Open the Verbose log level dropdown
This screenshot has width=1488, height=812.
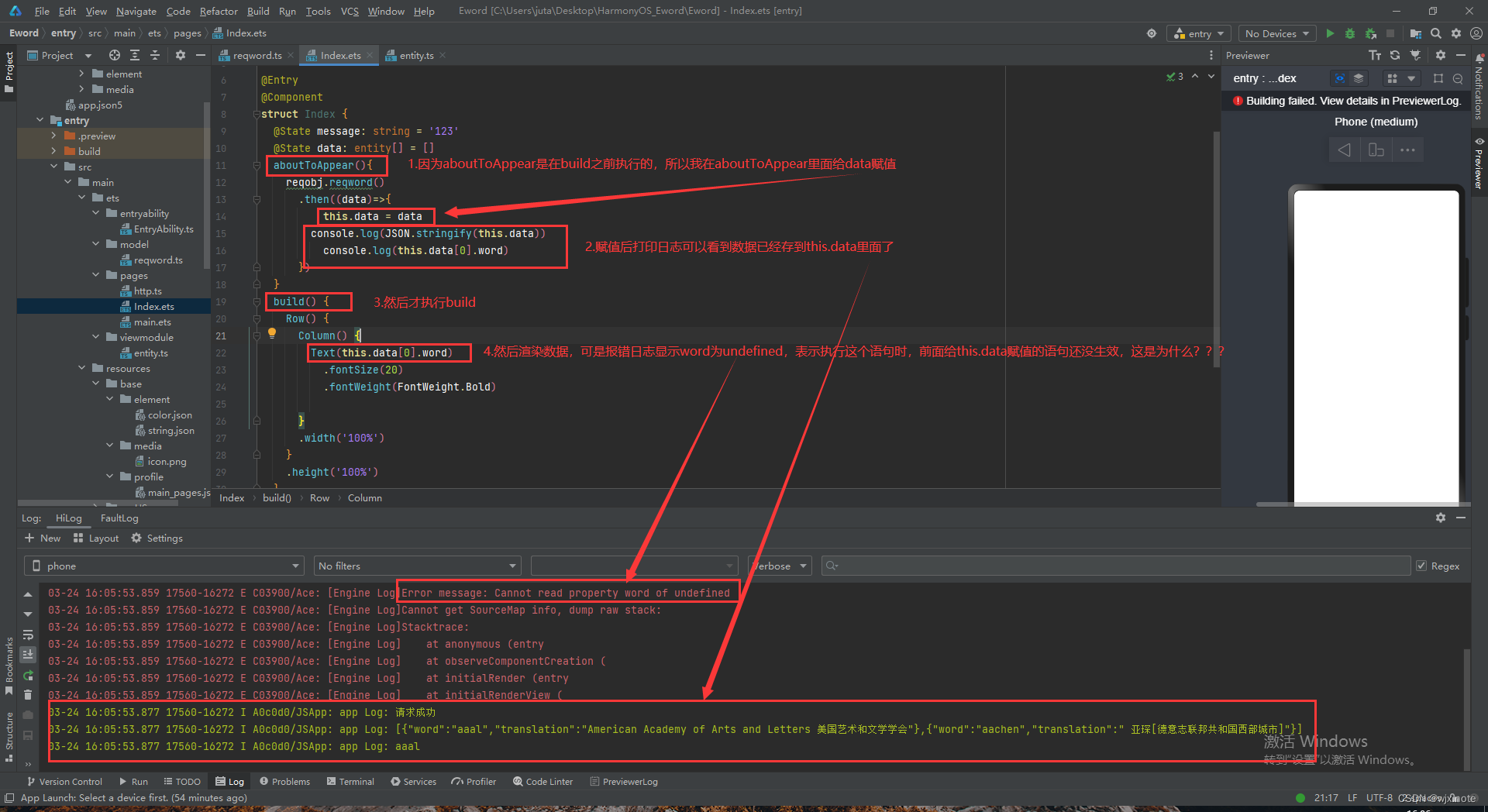point(778,566)
